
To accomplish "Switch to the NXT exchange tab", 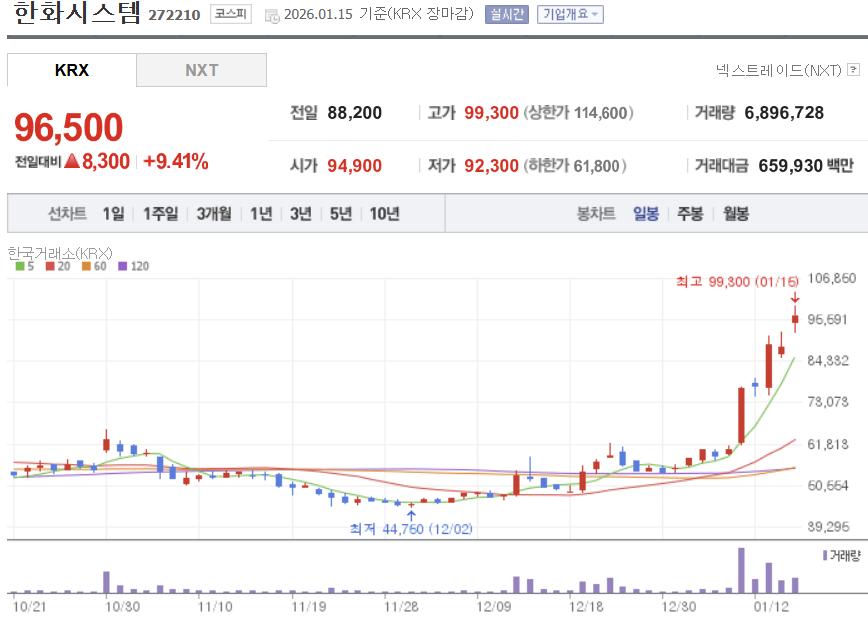I will pyautogui.click(x=202, y=70).
